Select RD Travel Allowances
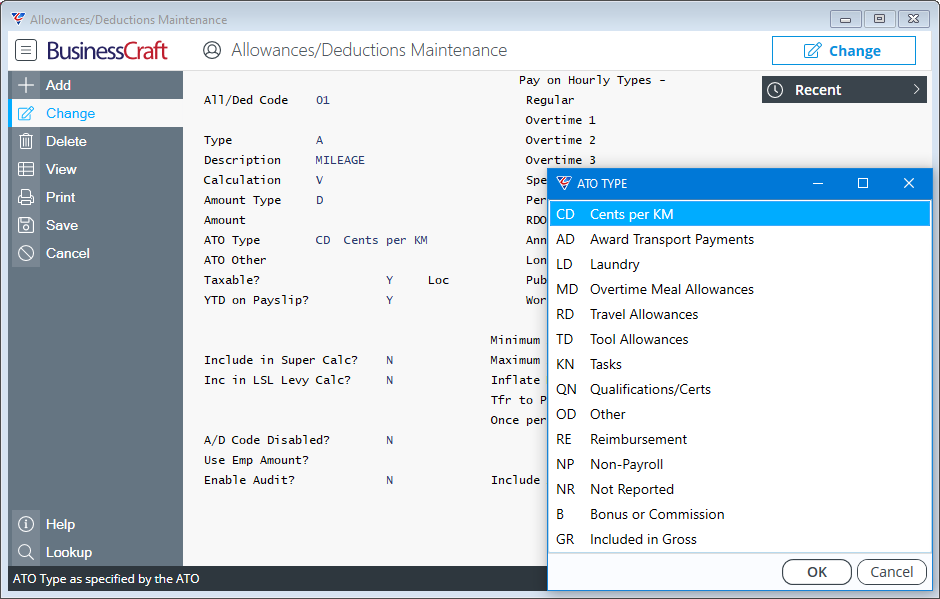This screenshot has width=940, height=599. (x=740, y=314)
